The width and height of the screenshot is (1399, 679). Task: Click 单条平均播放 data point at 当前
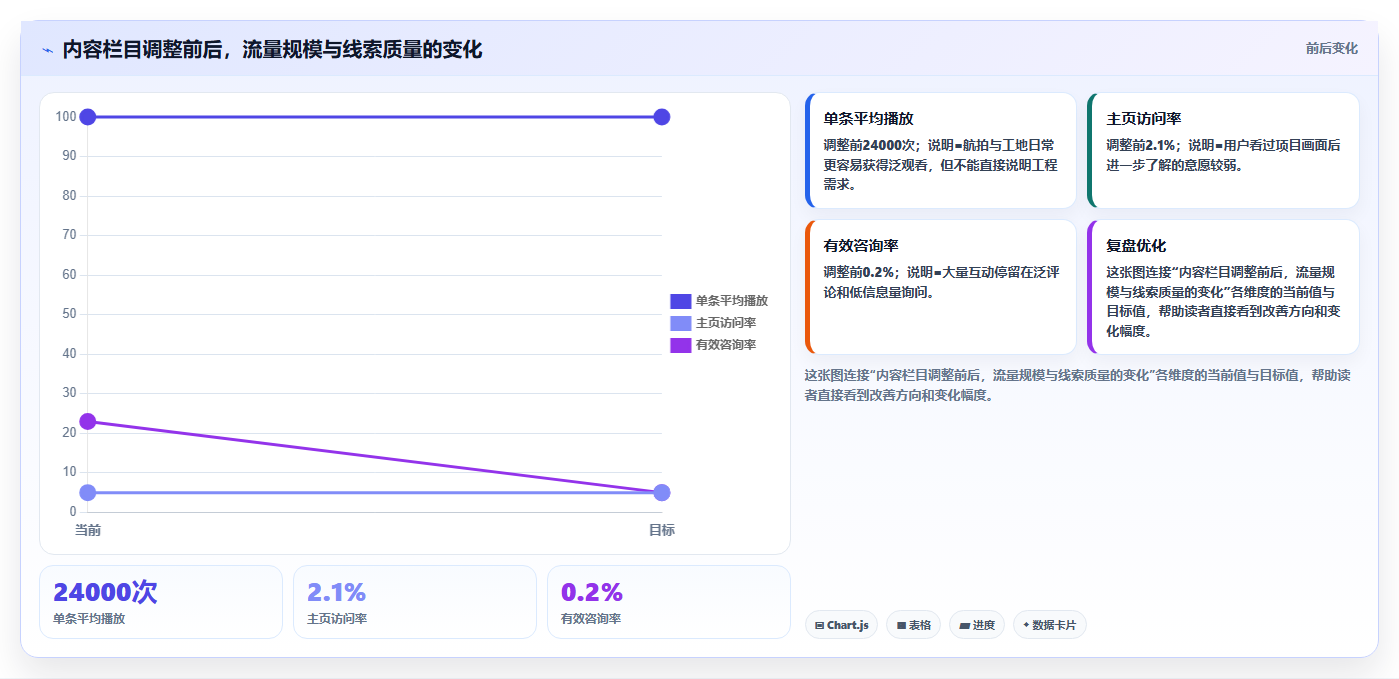(x=88, y=117)
